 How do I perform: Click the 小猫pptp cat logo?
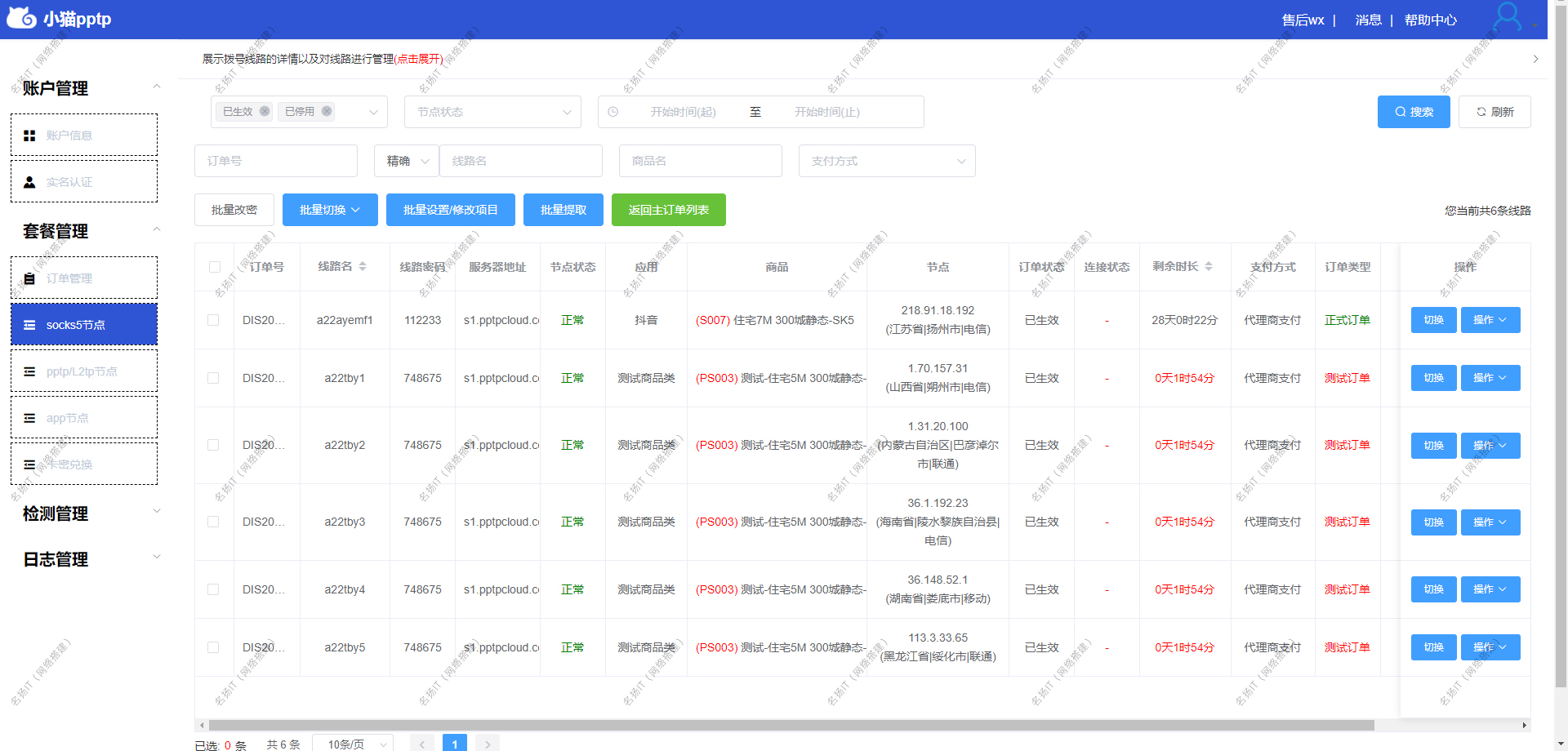21,18
